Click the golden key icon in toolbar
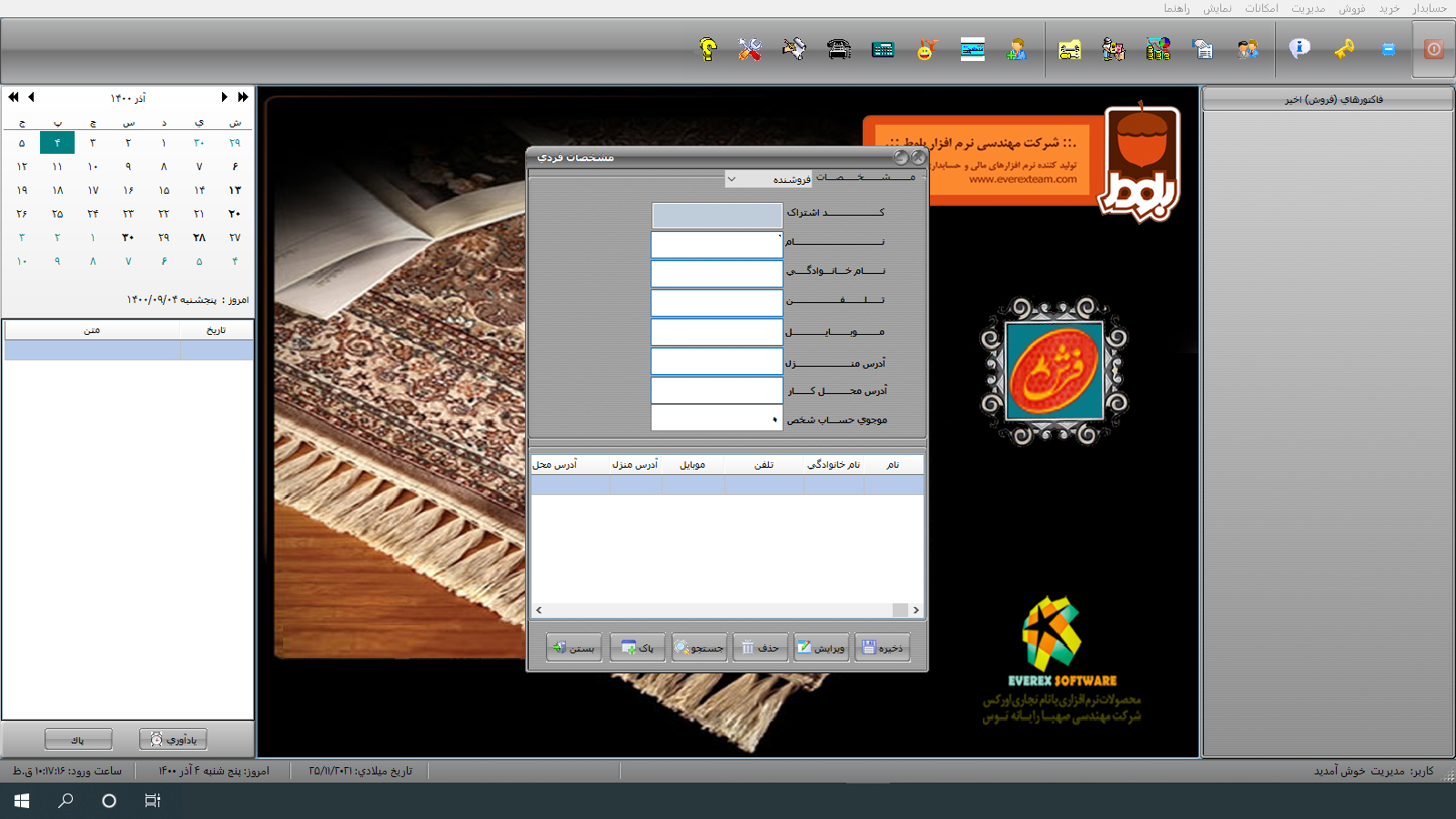 pos(1344,49)
